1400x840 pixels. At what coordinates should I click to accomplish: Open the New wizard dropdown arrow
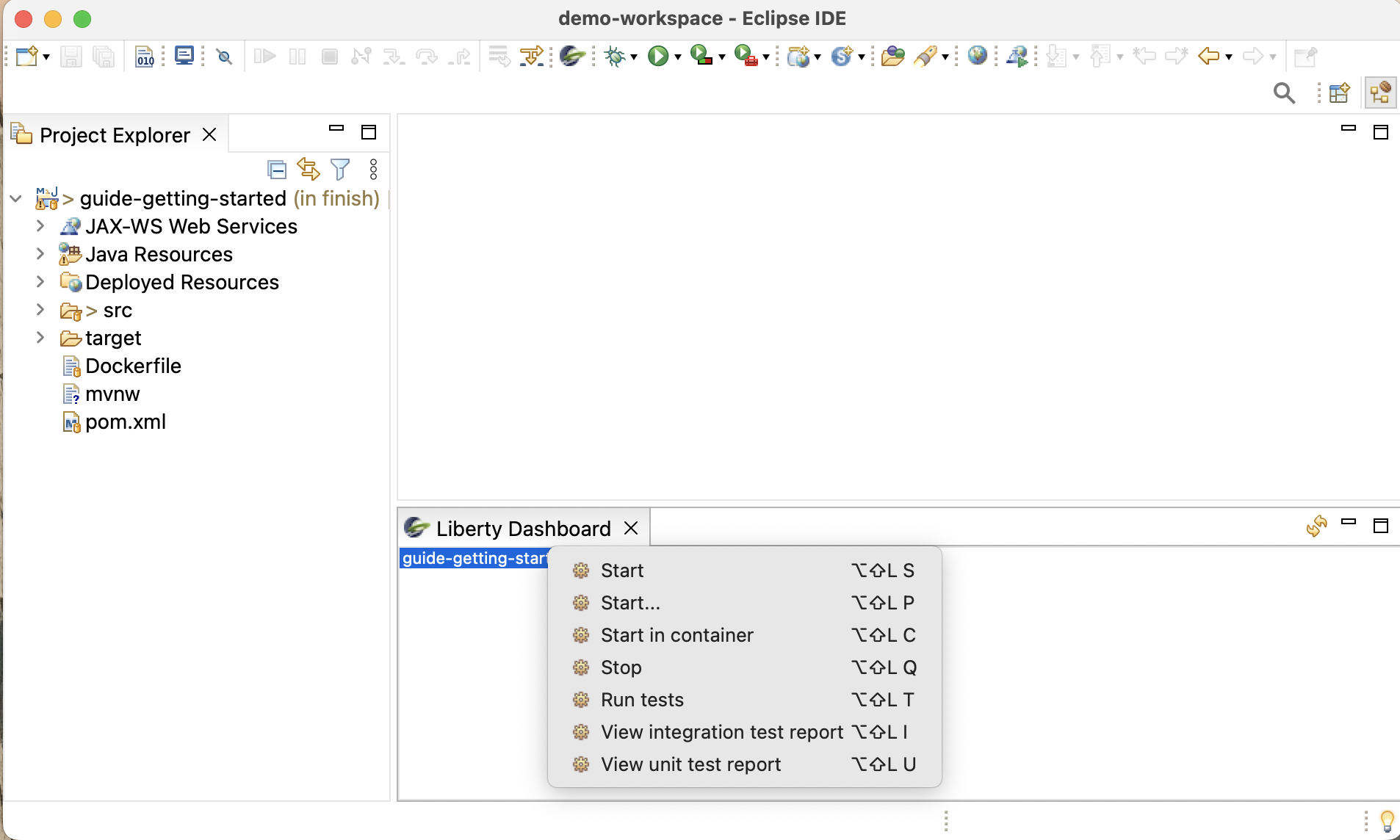pos(46,57)
